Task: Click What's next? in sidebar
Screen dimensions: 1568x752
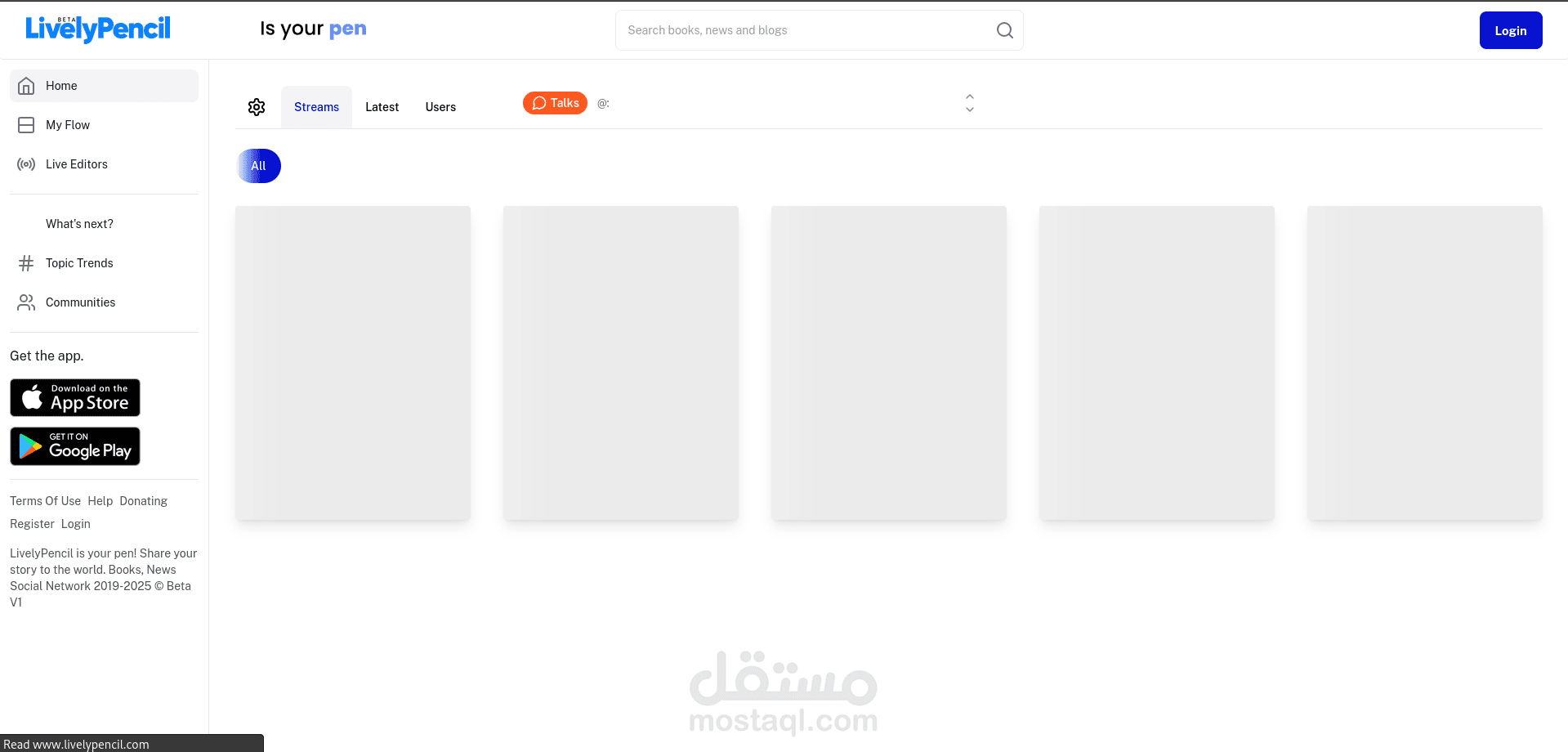Action: click(x=104, y=224)
